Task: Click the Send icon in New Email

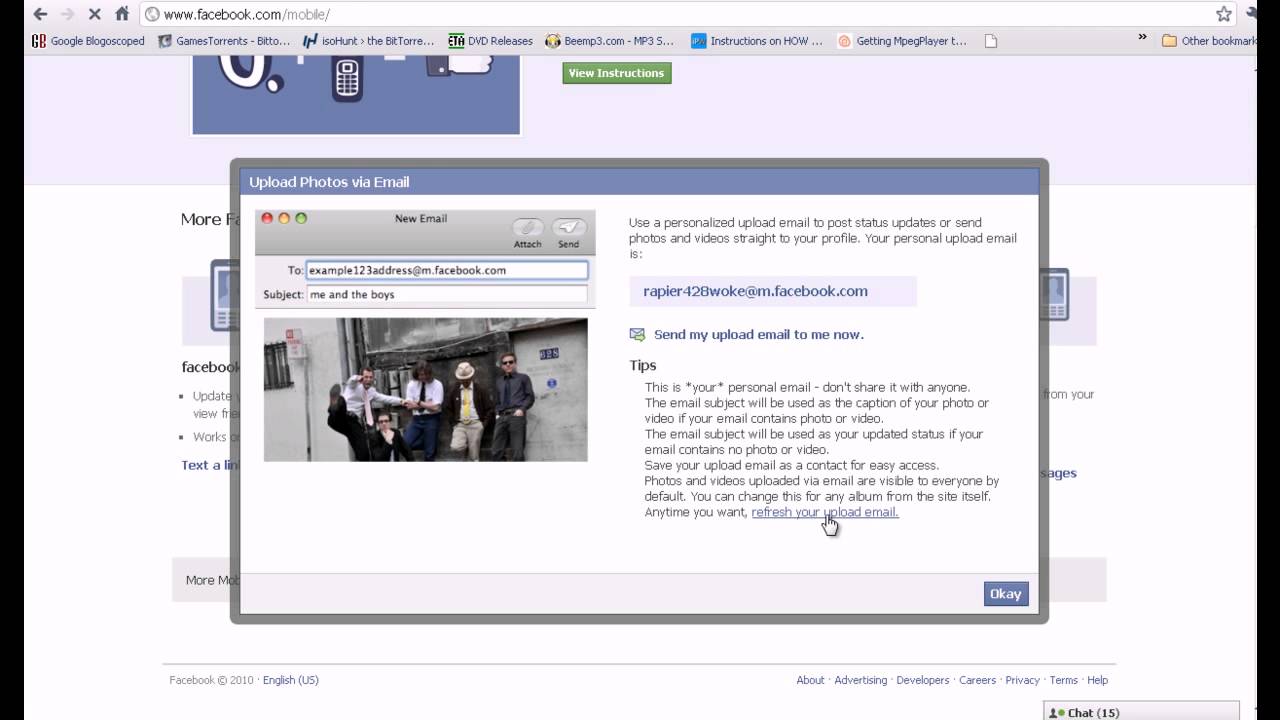Action: click(x=568, y=228)
